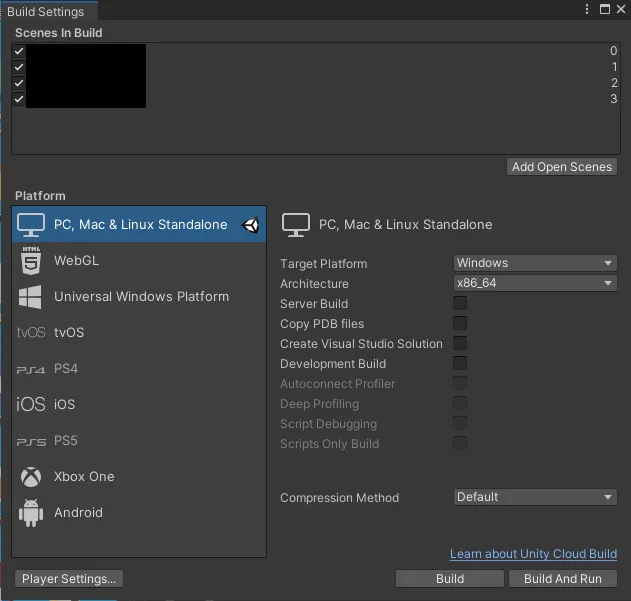
Task: Click the Universal Windows Platform logo icon
Action: coord(30,297)
